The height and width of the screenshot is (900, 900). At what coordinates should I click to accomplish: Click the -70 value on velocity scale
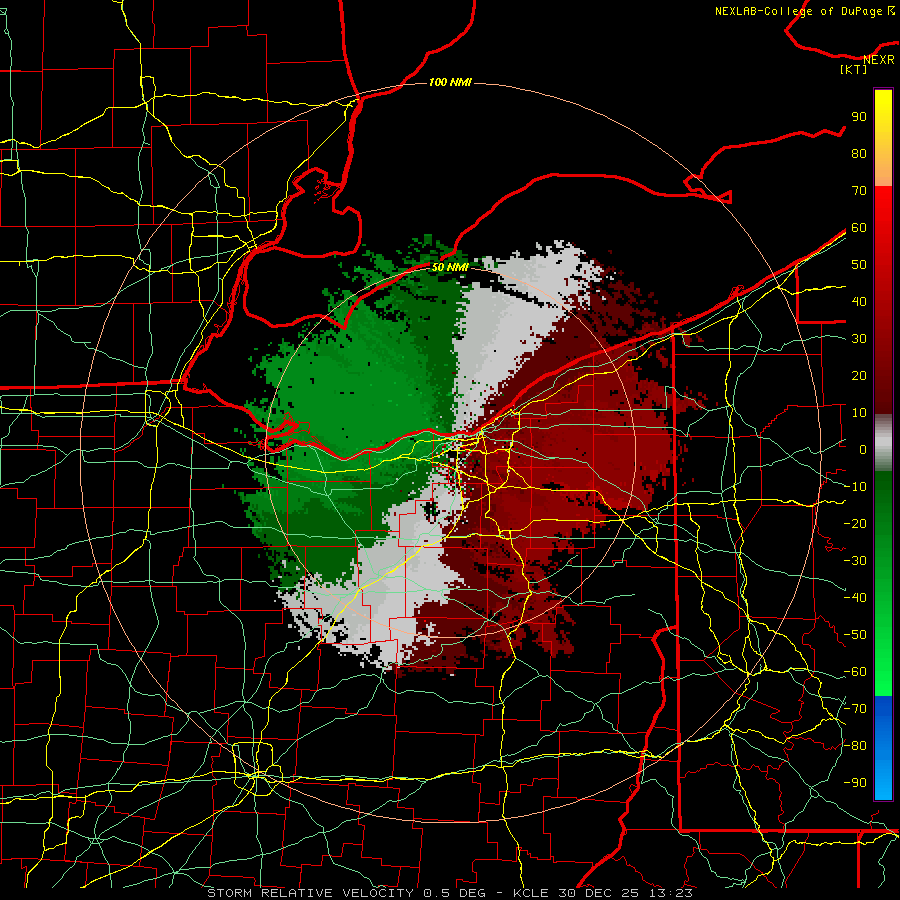click(855, 709)
